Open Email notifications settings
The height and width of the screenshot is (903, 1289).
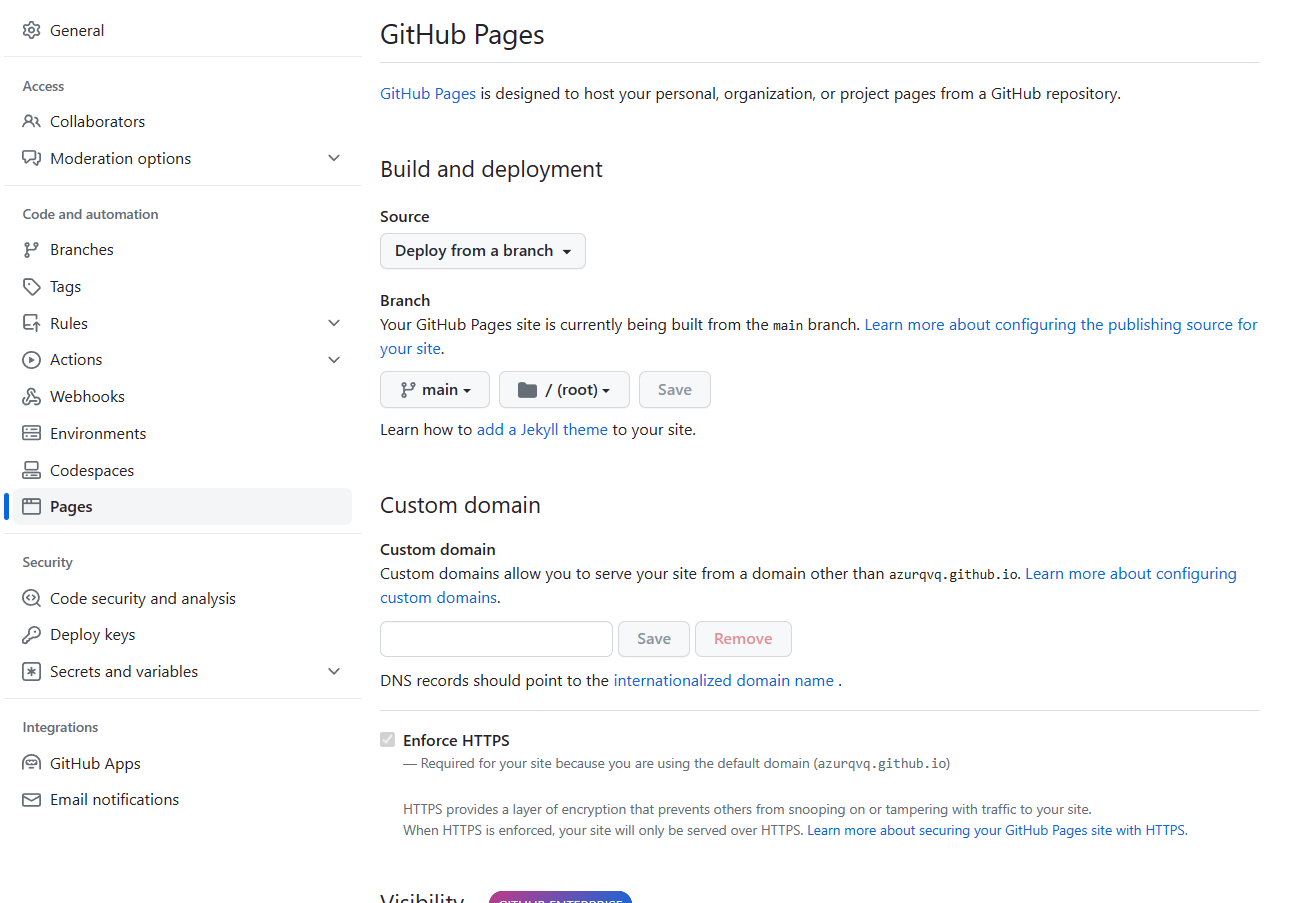(182, 799)
